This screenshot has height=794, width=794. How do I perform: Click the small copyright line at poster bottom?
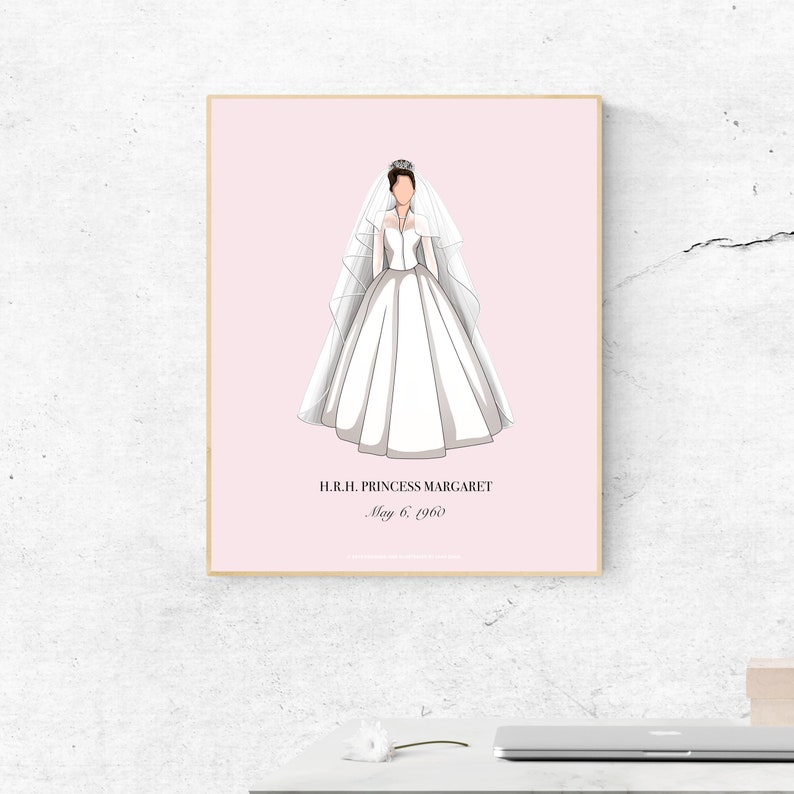coord(404,557)
